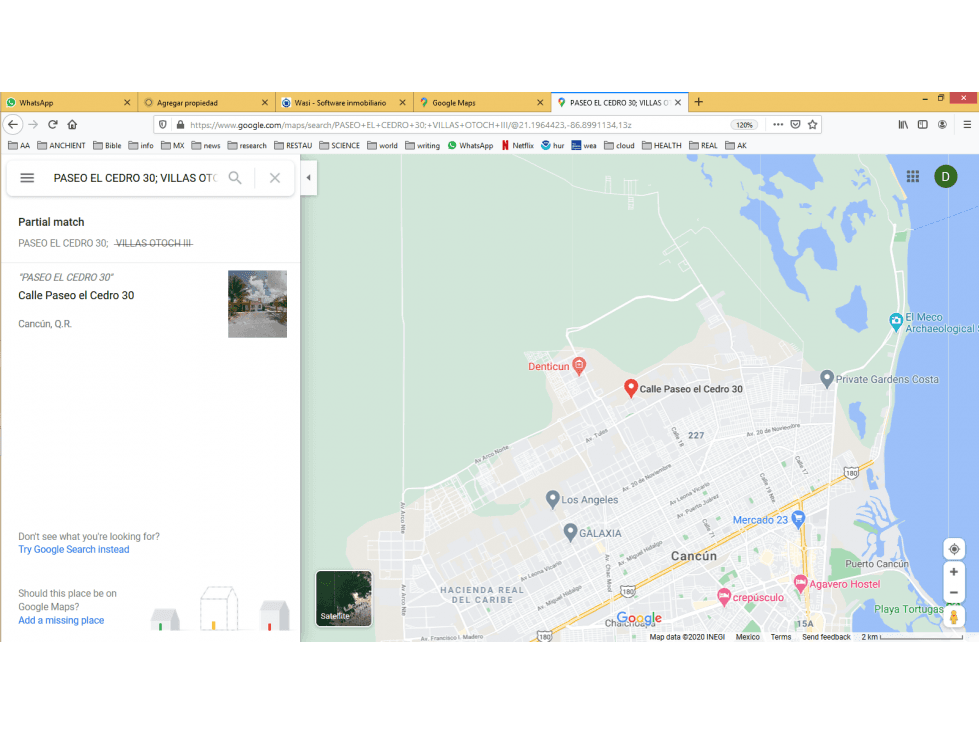The image size is (979, 734).
Task: Zoom in on the map
Action: click(954, 572)
